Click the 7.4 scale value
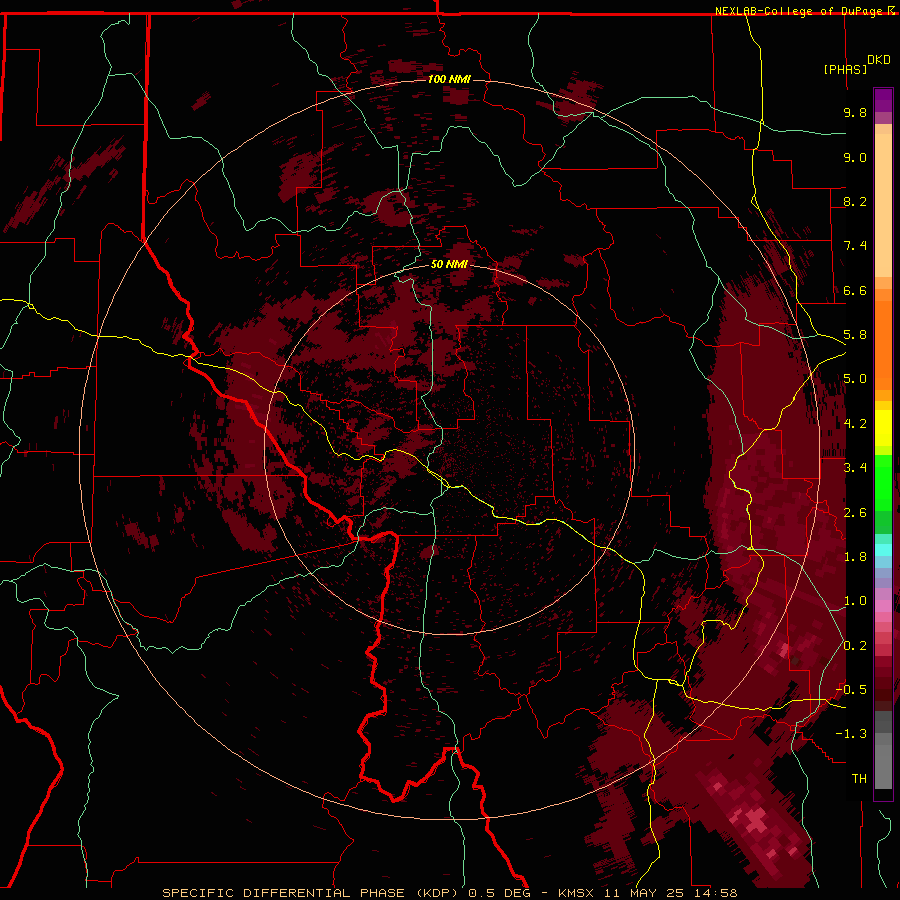Screen dimensions: 900x900 (855, 246)
